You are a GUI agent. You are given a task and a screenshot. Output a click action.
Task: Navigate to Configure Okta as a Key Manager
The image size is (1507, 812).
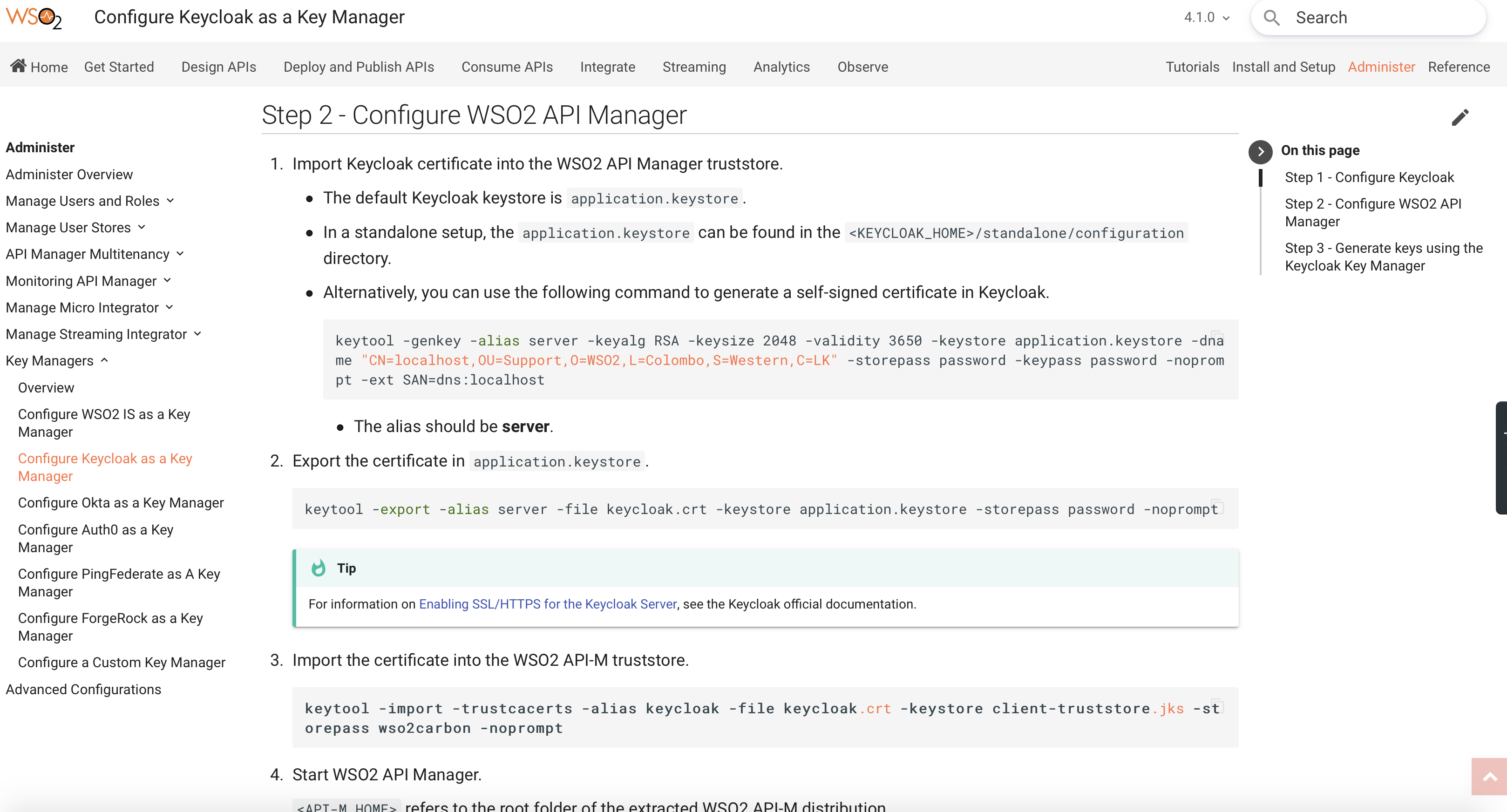[121, 502]
